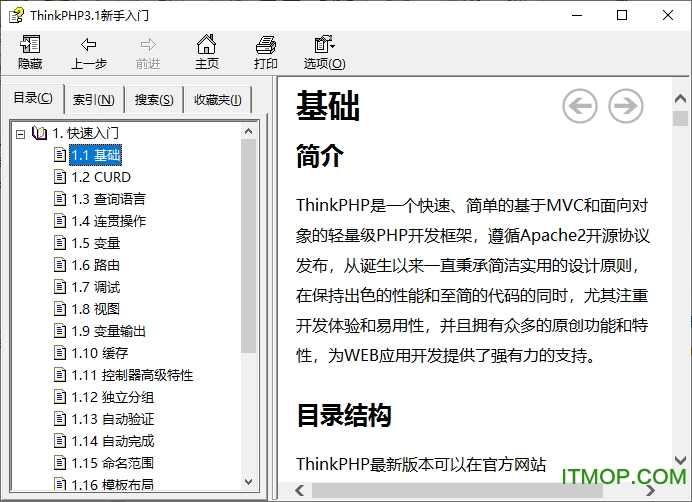The width and height of the screenshot is (692, 502).
Task: Open the 1.6 路由 topic
Action: [96, 265]
